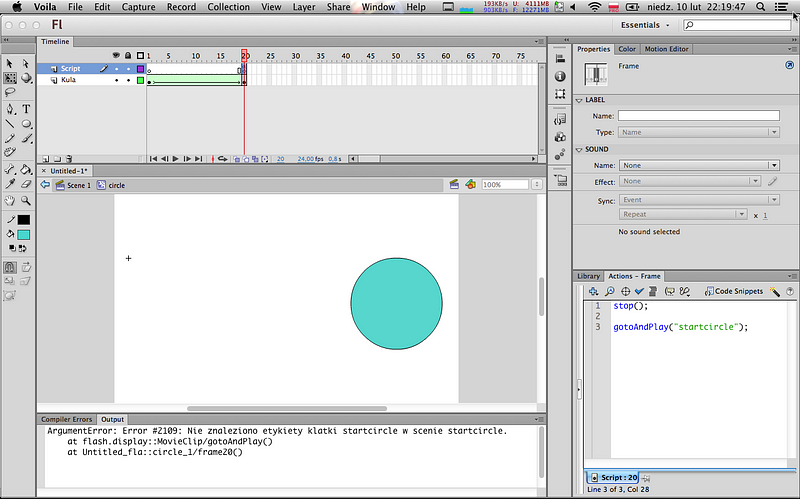Toggle visibility dot of Kula layer
This screenshot has height=499, width=800.
coord(116,80)
